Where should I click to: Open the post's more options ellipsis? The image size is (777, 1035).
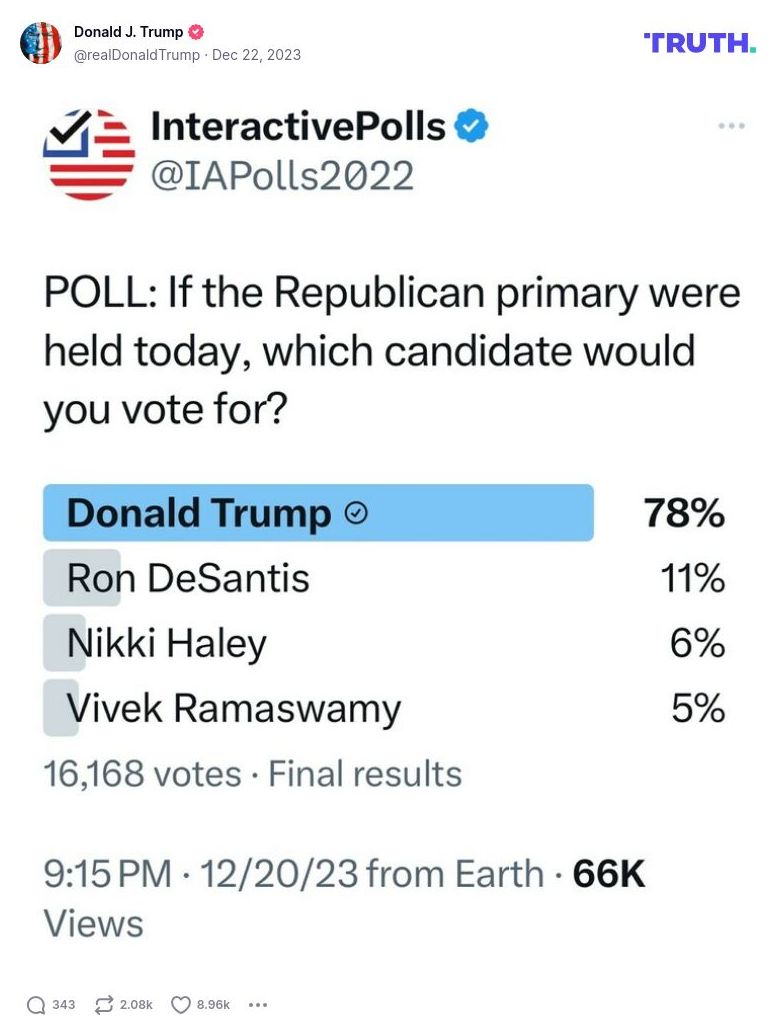(257, 1005)
